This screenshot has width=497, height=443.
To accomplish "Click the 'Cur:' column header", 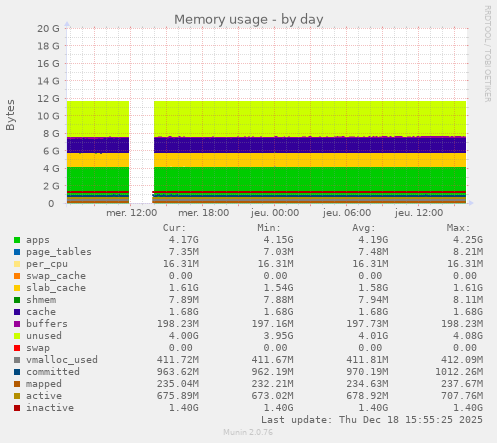I will [x=174, y=228].
